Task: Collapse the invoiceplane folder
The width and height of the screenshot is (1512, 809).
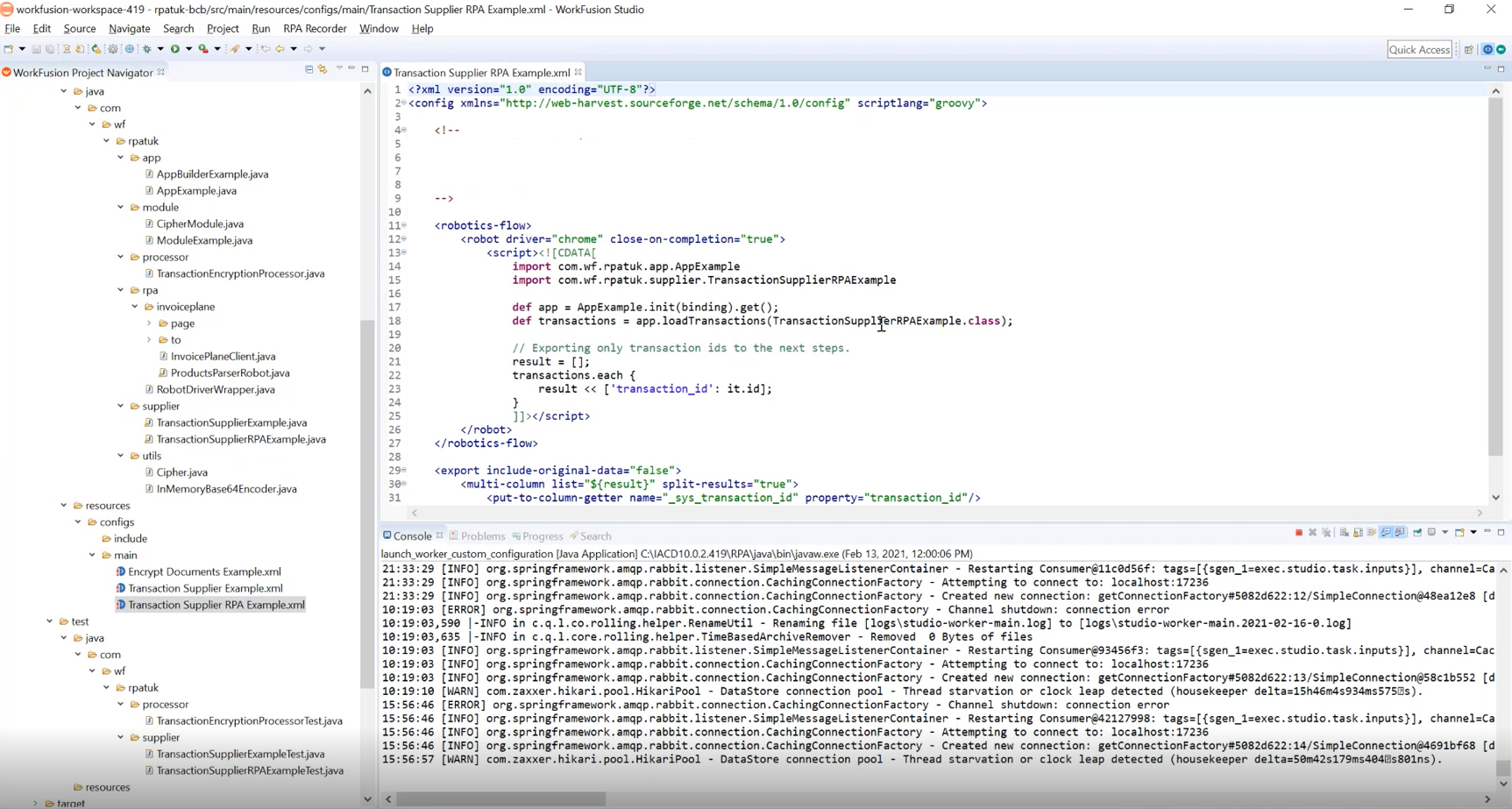Action: pyautogui.click(x=135, y=307)
